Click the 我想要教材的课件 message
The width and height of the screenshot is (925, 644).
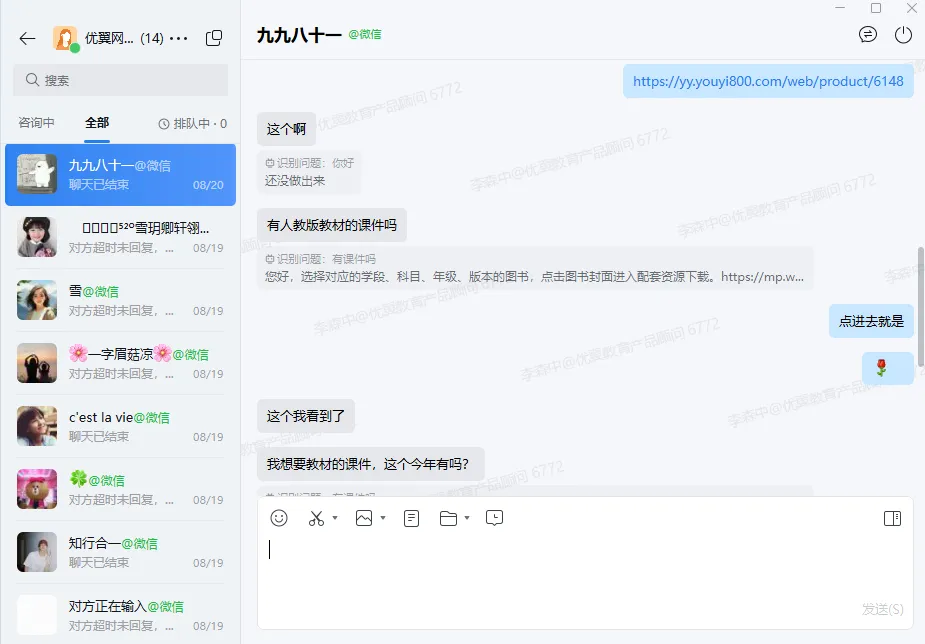(370, 464)
